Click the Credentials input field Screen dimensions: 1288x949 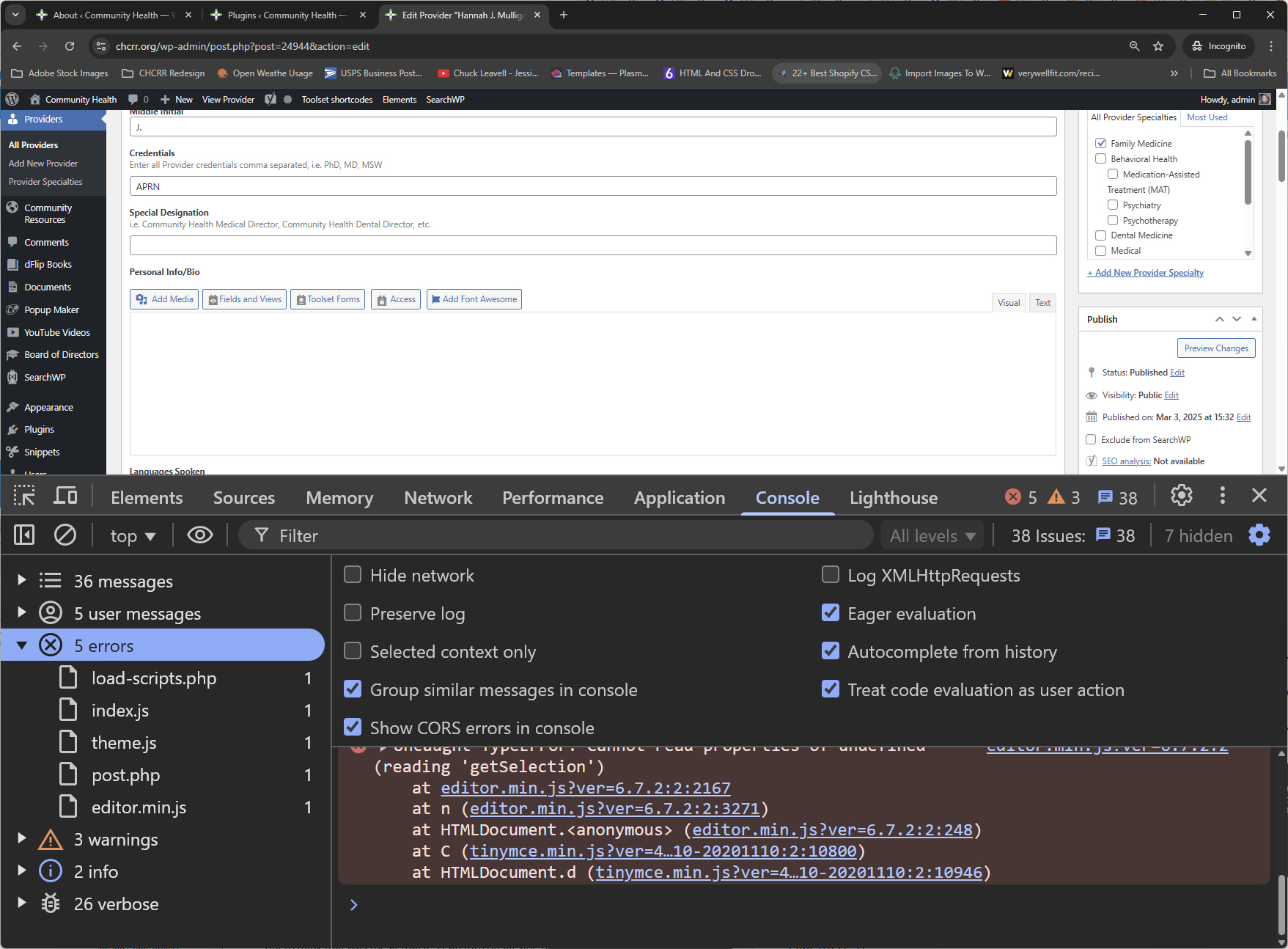592,186
